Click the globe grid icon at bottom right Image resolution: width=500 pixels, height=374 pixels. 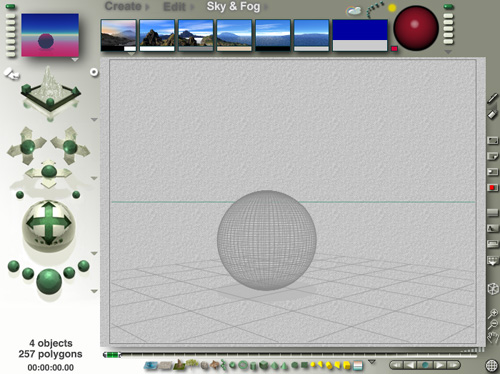pyautogui.click(x=491, y=365)
